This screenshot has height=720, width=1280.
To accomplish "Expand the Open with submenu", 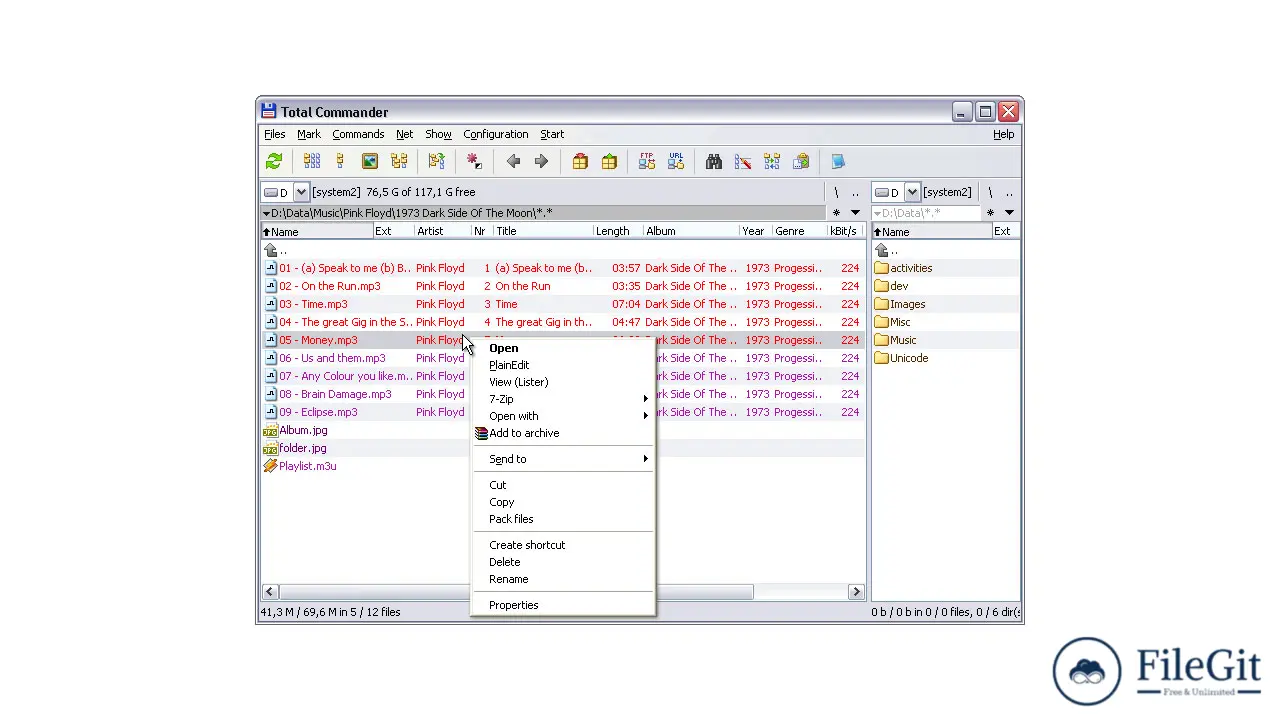I will coord(564,416).
